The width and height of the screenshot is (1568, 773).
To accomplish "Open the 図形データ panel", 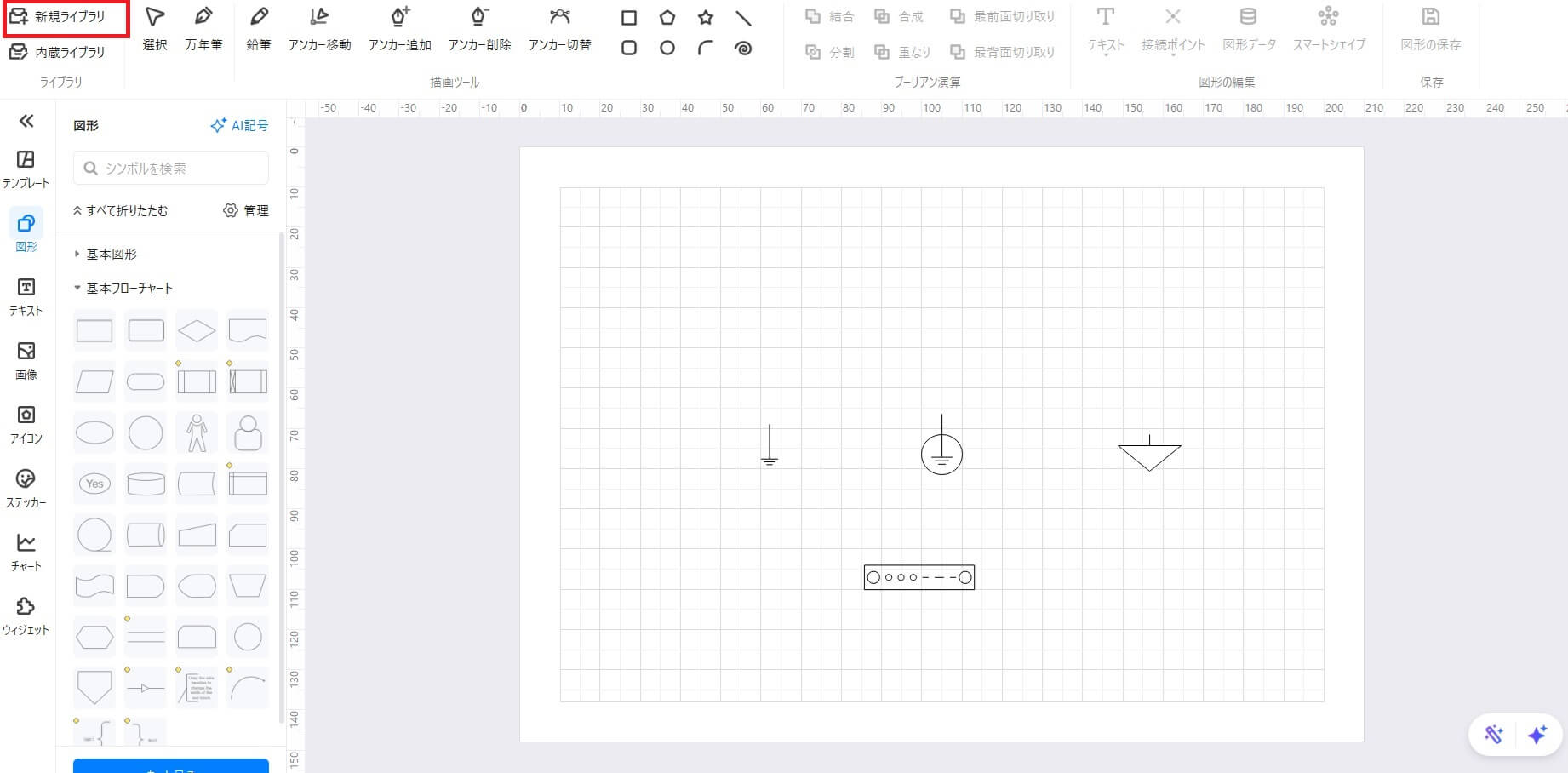I will (x=1249, y=29).
